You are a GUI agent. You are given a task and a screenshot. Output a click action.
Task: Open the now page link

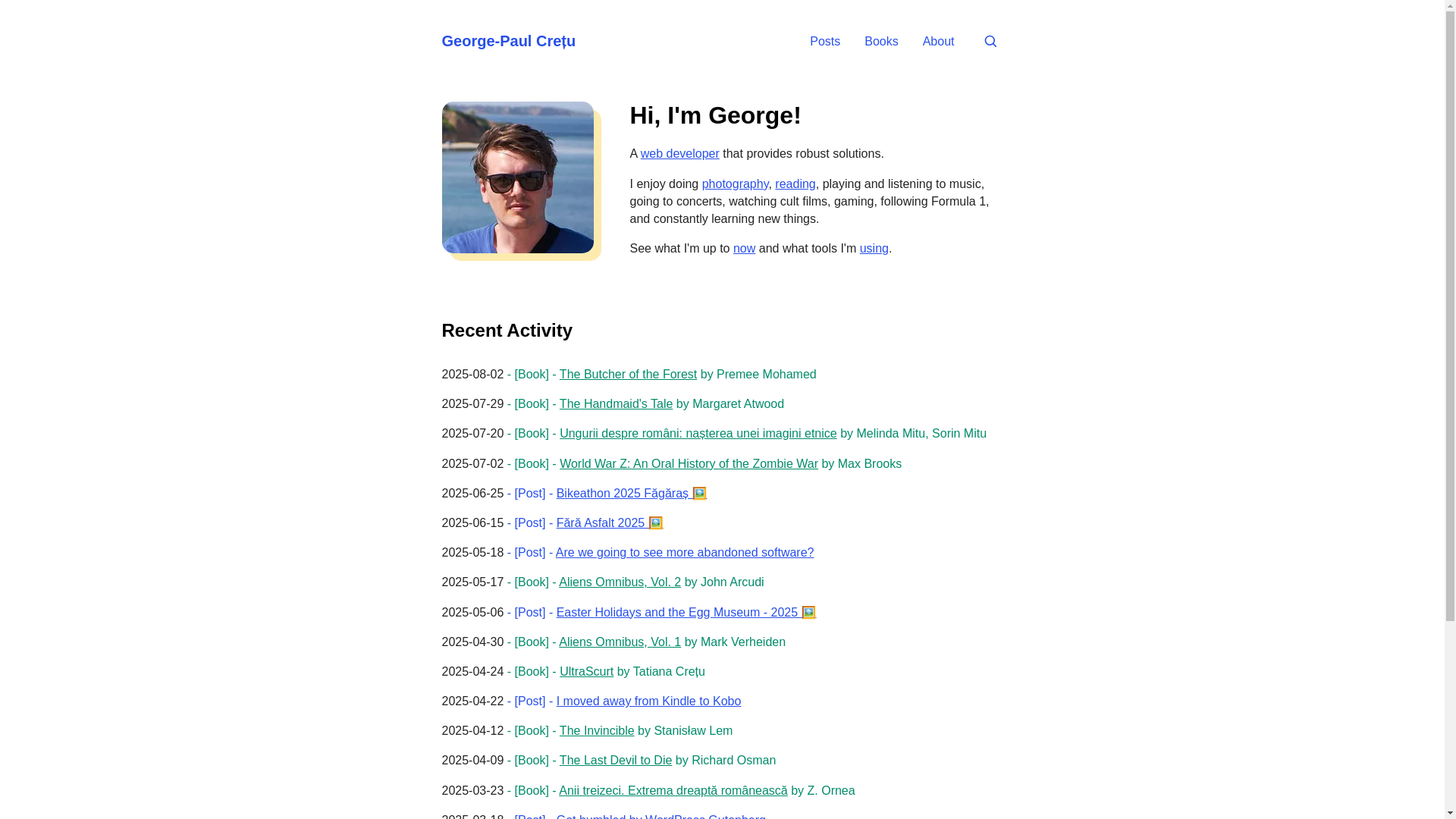pyautogui.click(x=744, y=249)
